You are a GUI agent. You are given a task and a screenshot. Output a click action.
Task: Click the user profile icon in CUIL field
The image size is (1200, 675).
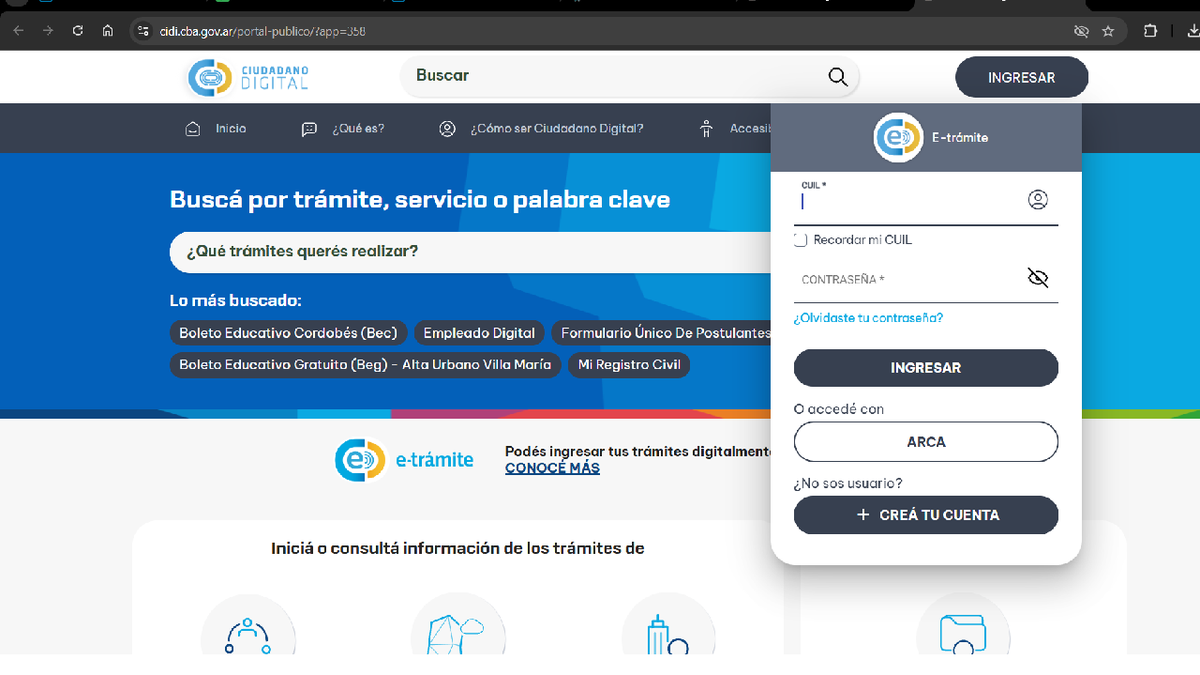[x=1037, y=200]
